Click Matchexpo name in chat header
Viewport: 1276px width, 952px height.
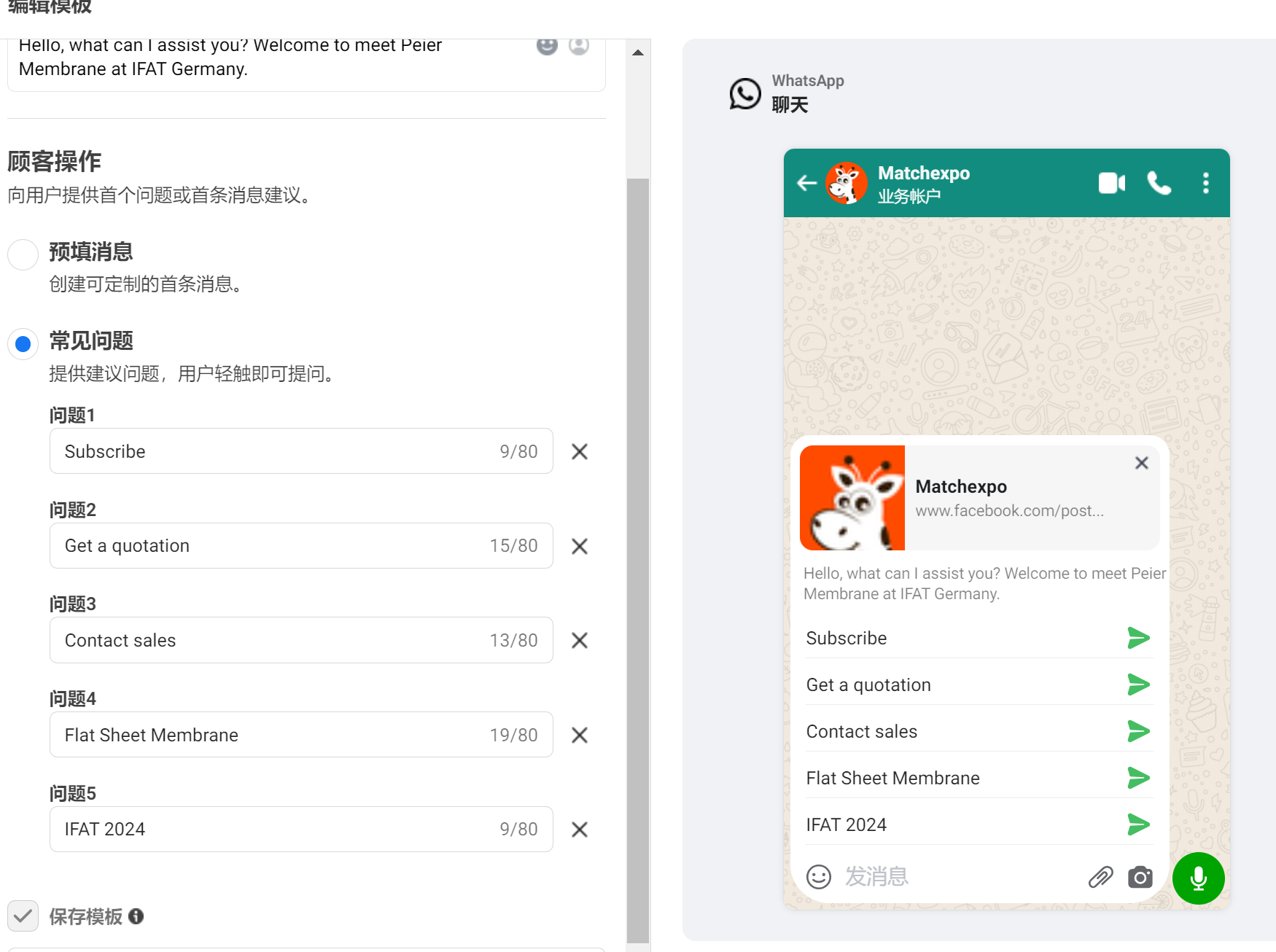coord(924,173)
